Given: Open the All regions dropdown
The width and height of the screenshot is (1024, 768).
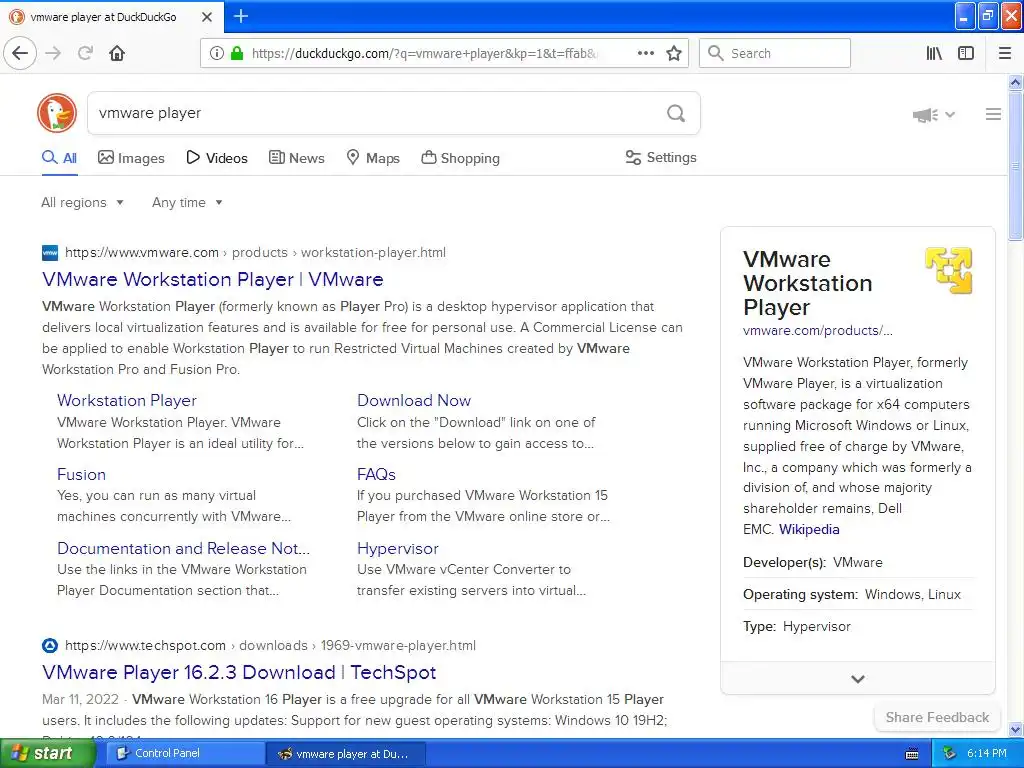Looking at the screenshot, I should click(82, 202).
